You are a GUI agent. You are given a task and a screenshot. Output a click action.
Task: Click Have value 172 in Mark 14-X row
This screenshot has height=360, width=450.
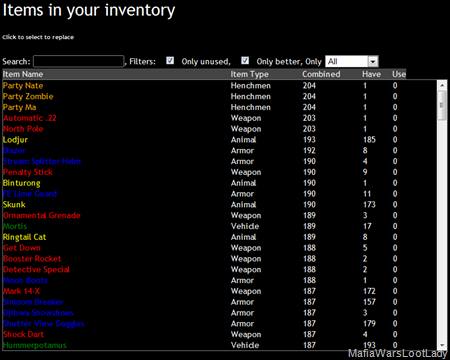[x=369, y=291]
